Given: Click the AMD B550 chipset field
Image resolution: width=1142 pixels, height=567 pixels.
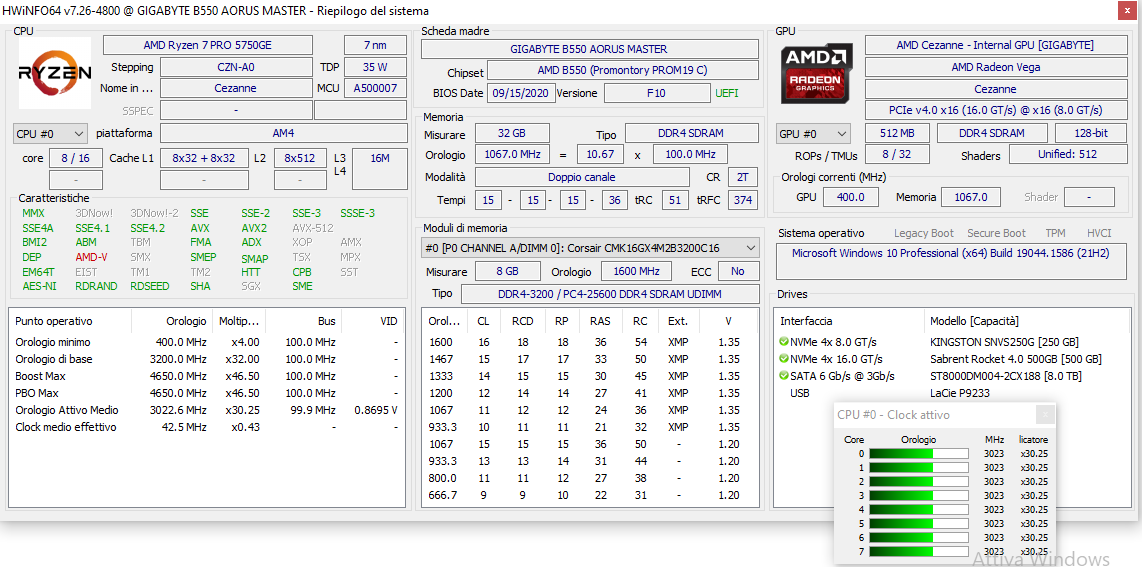Looking at the screenshot, I should point(622,71).
